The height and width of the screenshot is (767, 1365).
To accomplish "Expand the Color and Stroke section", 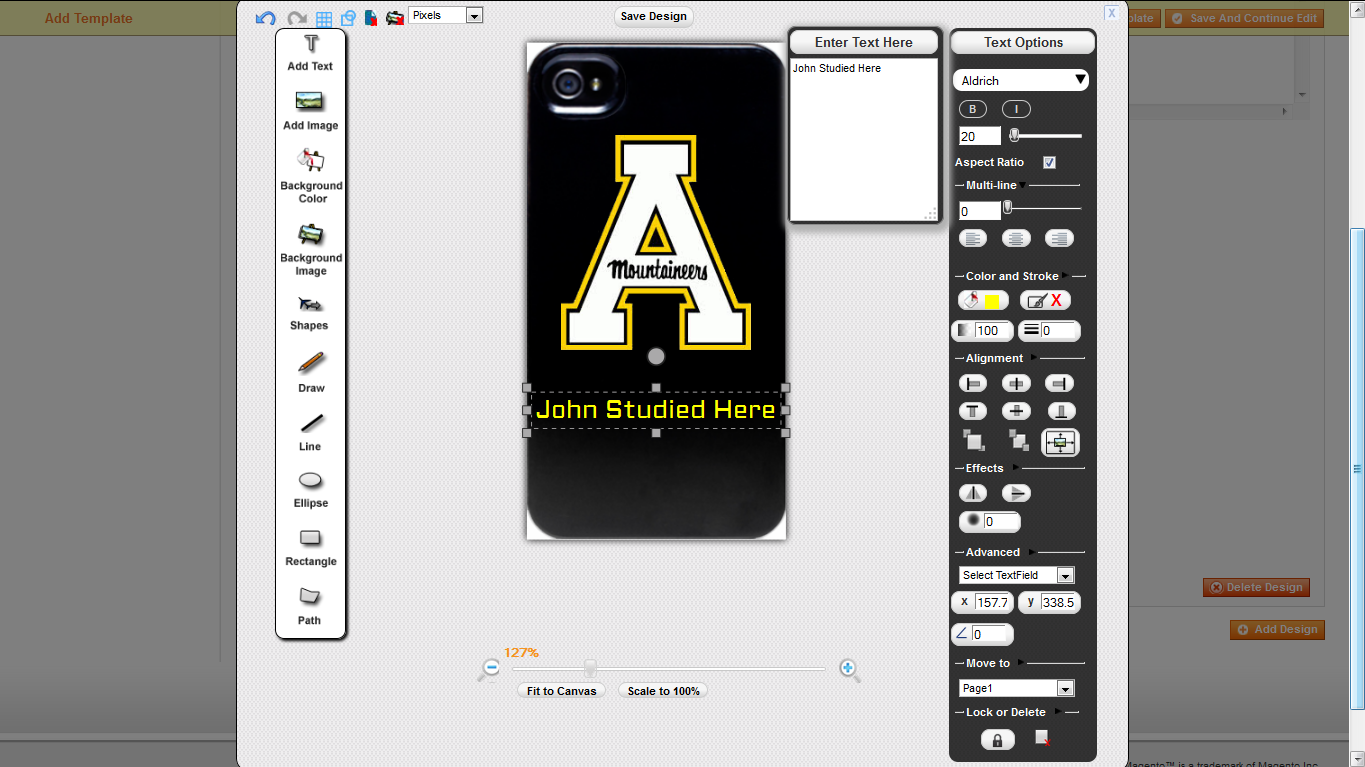I will coord(1065,276).
